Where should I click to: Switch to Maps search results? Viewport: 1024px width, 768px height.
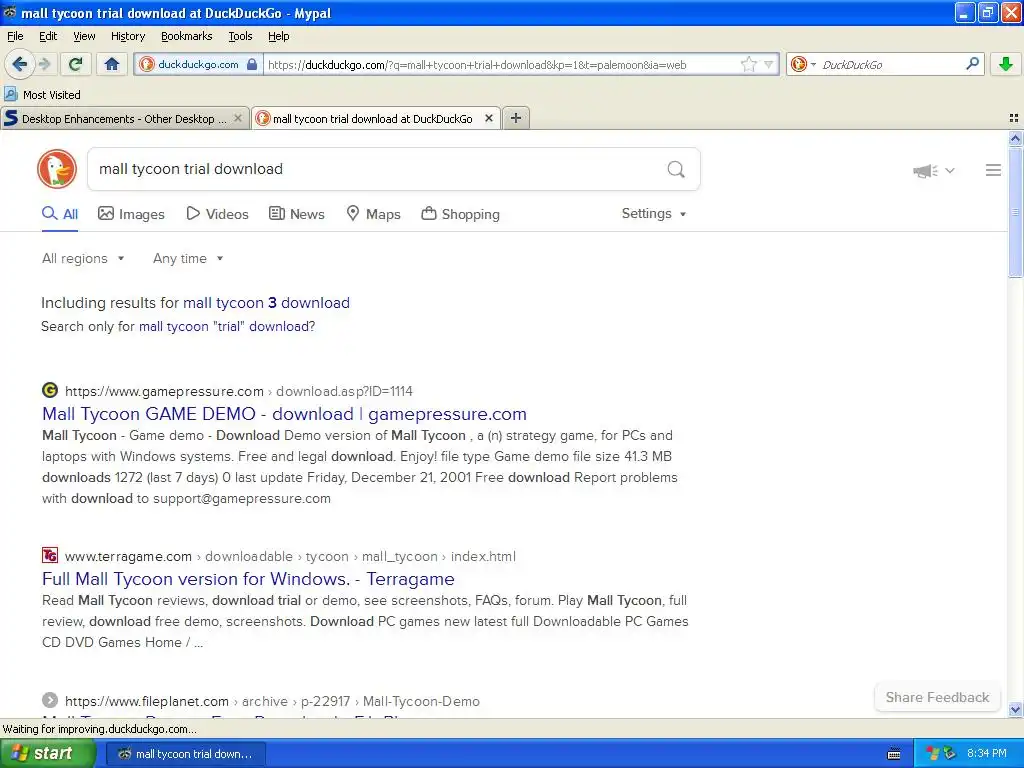coord(374,214)
